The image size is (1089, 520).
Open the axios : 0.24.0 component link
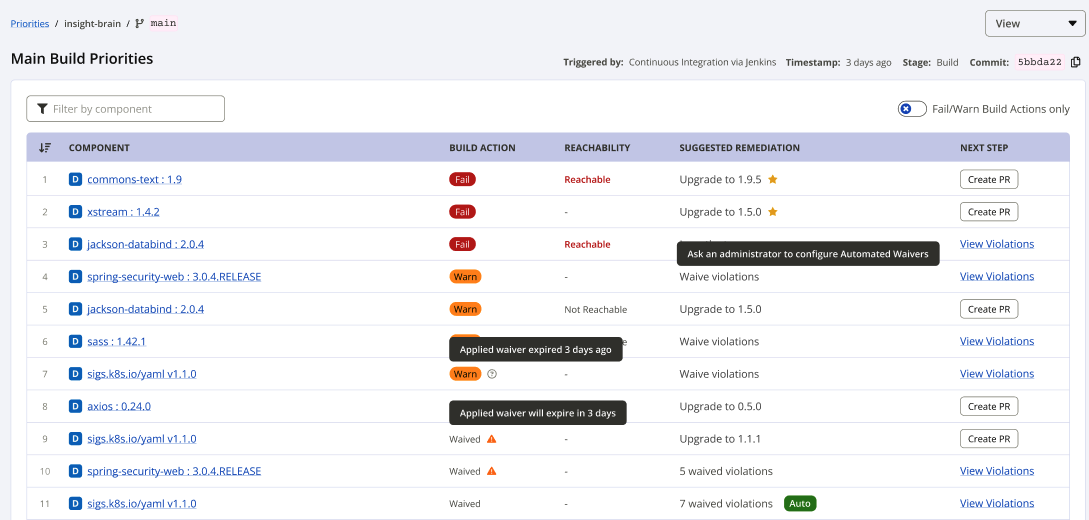point(119,406)
